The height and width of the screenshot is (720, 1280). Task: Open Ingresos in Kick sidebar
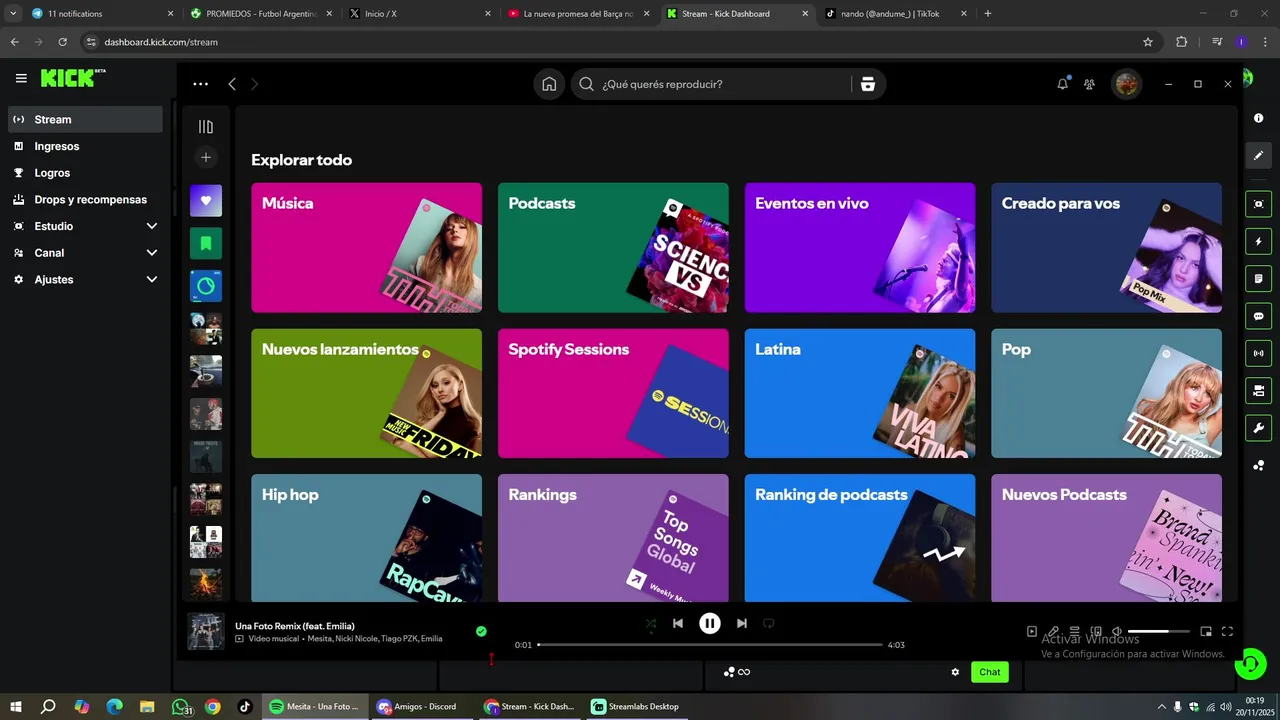click(x=85, y=146)
